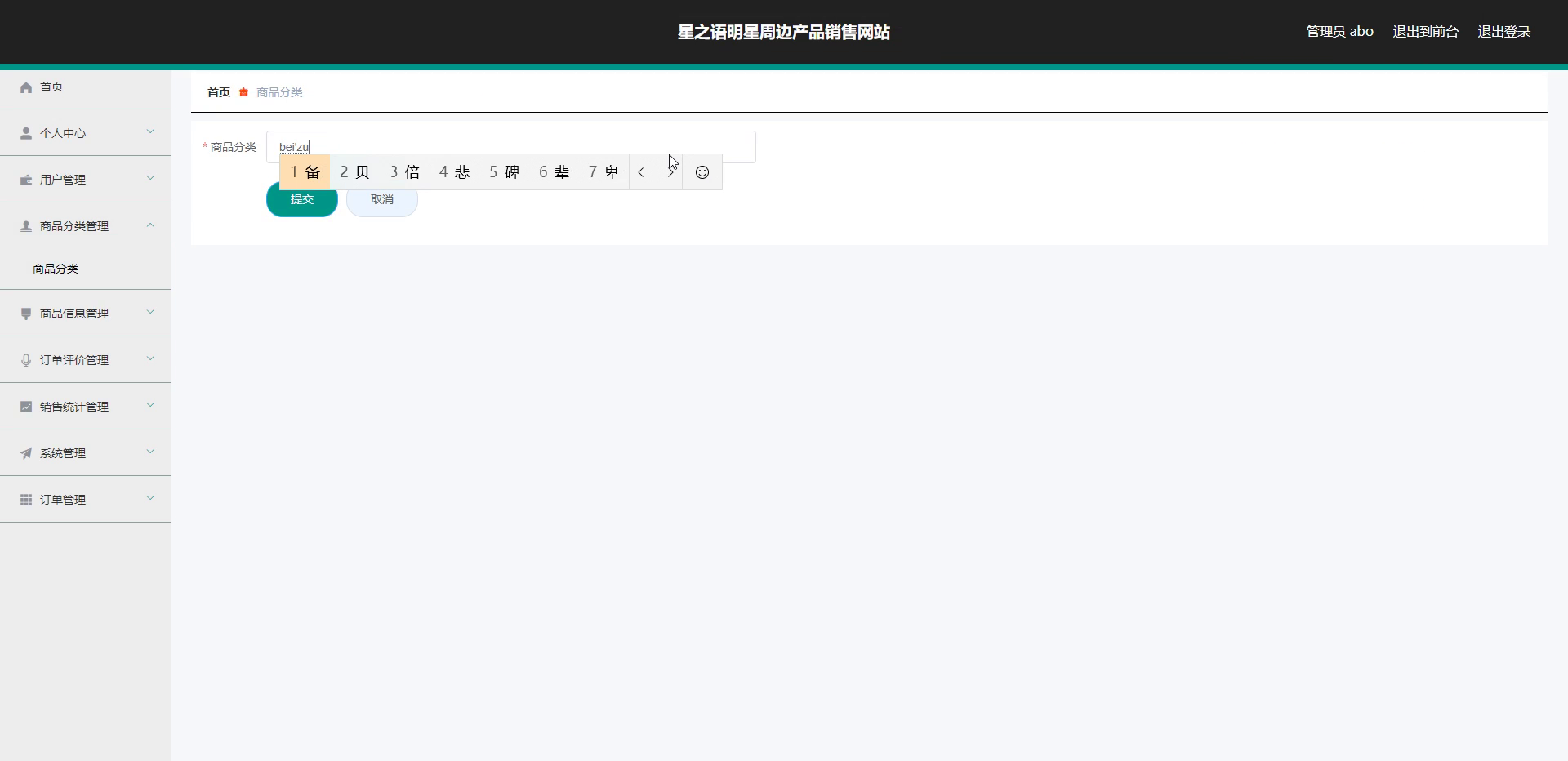Click the 取消 cancel button
This screenshot has width=1568, height=761.
382,199
